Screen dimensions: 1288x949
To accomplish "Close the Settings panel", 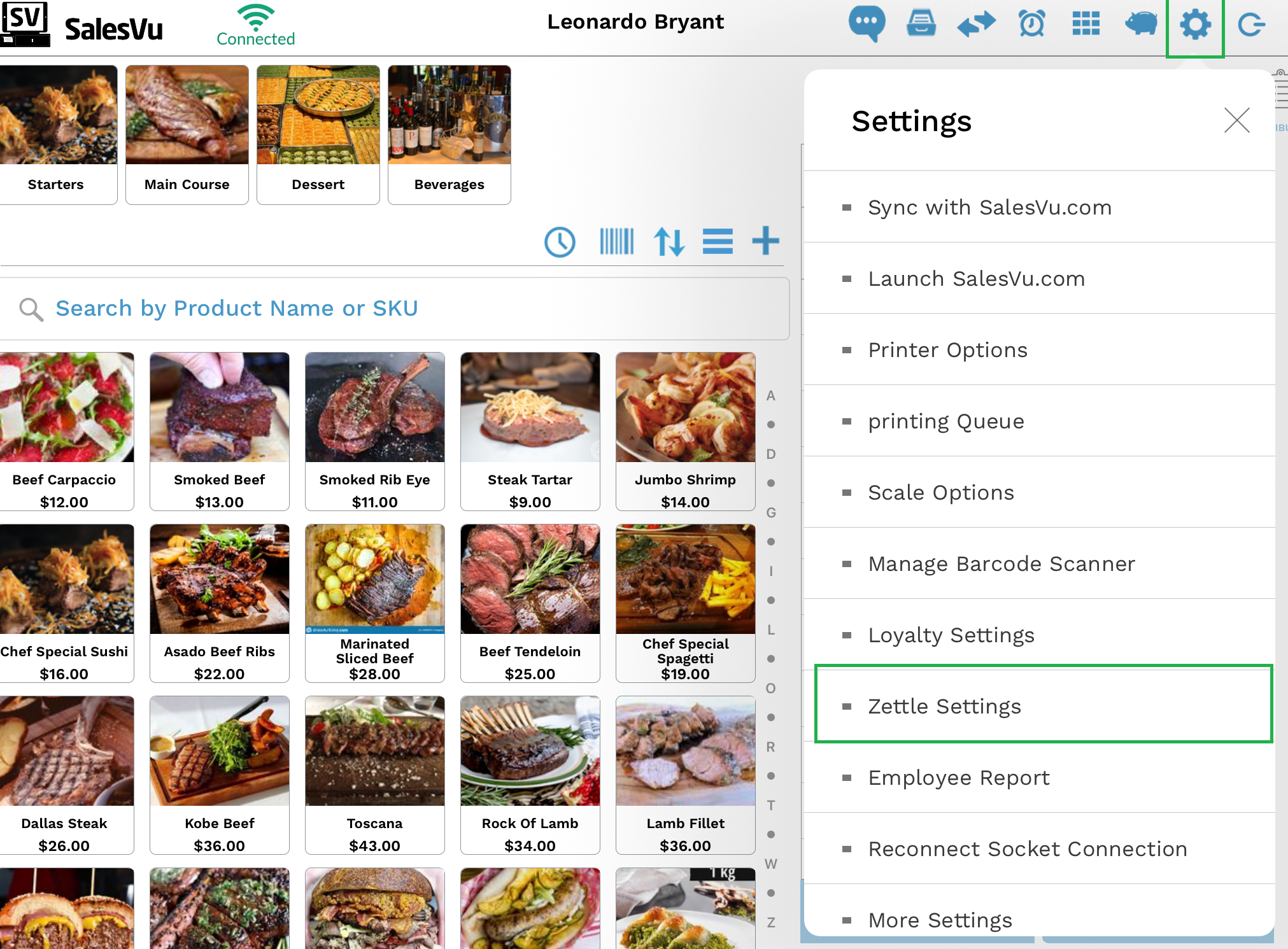I will tap(1236, 120).
